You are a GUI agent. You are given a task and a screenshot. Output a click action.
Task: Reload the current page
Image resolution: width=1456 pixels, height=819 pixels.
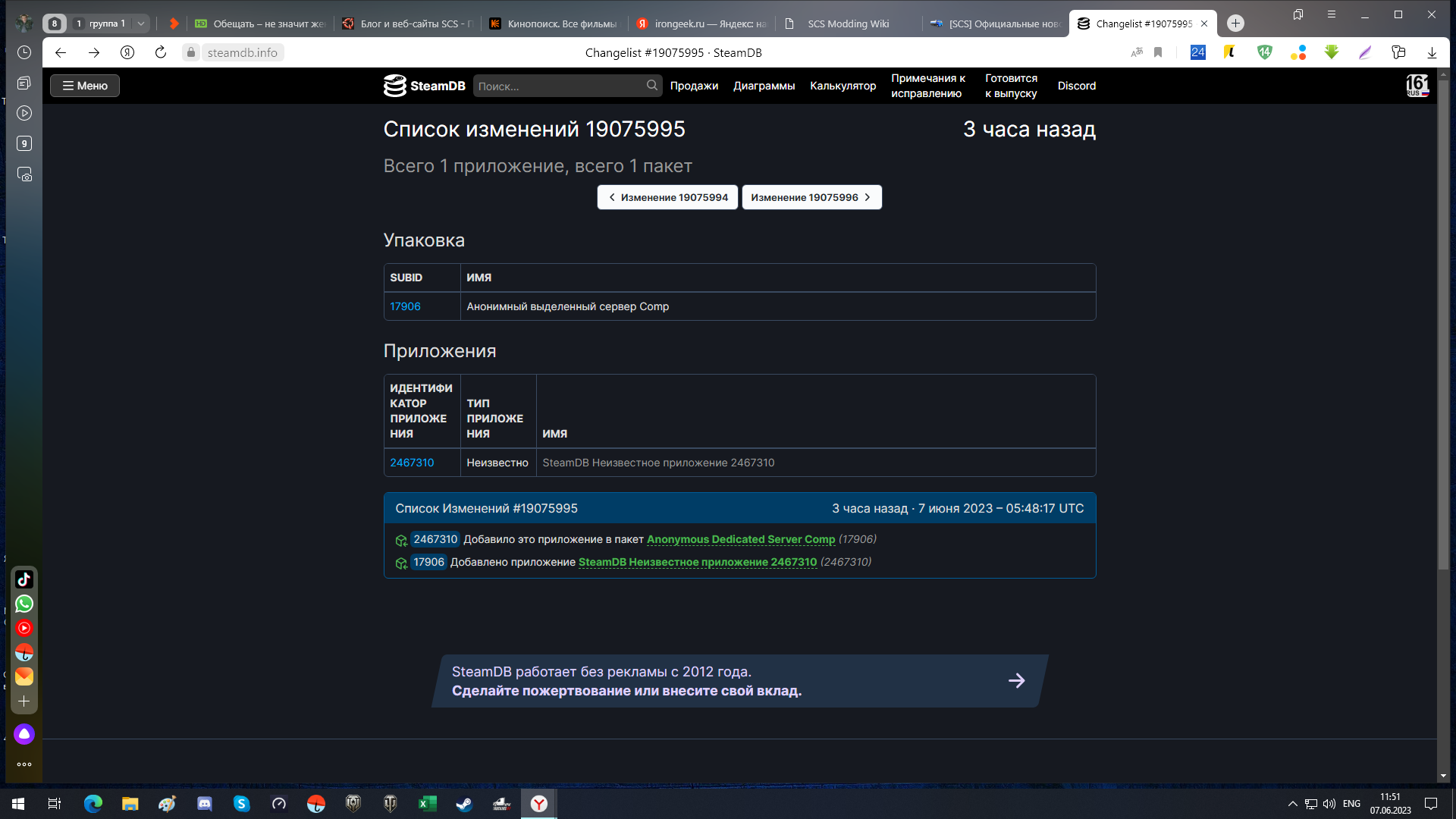(161, 52)
